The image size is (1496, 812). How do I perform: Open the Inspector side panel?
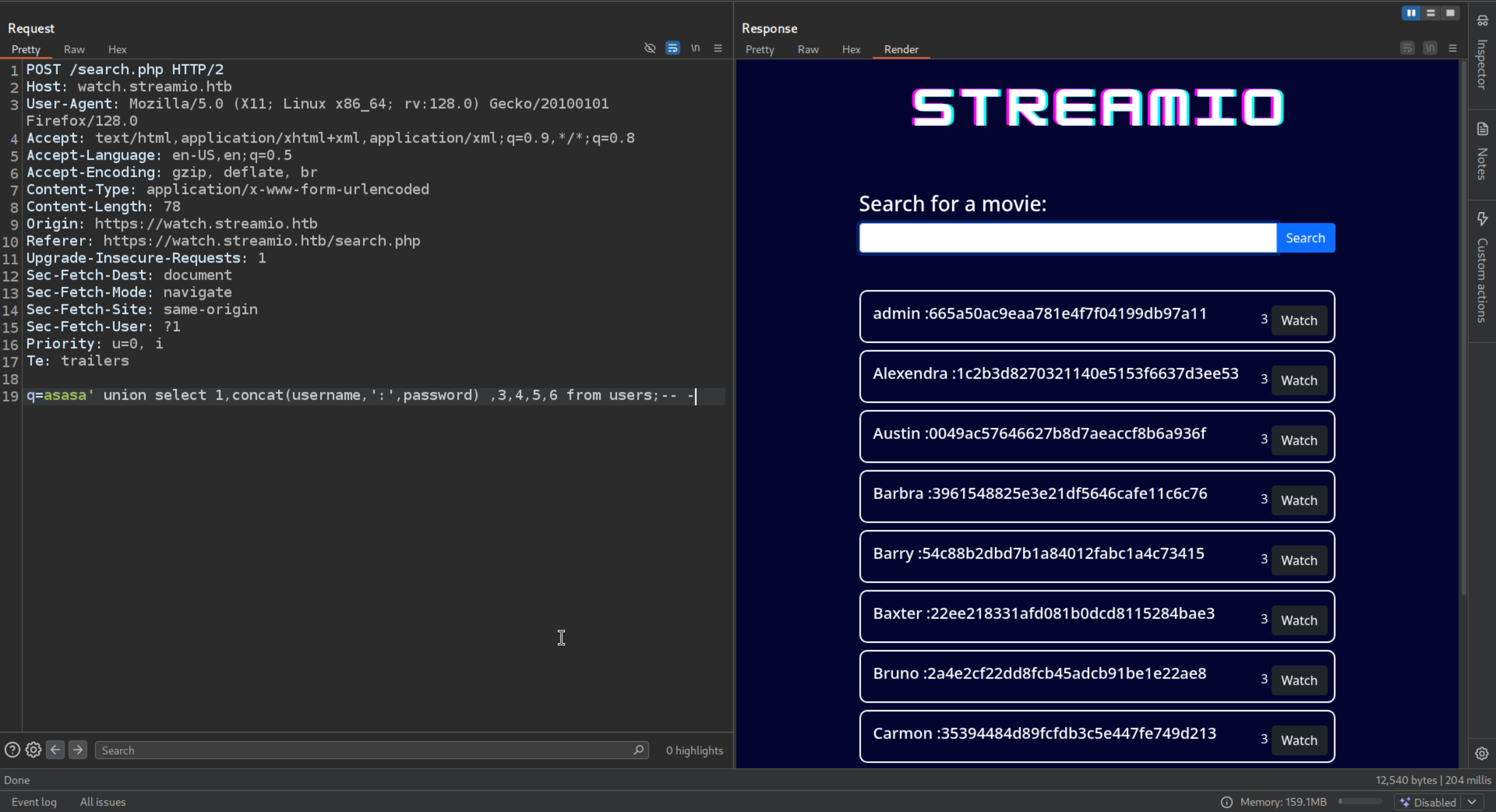[1482, 55]
